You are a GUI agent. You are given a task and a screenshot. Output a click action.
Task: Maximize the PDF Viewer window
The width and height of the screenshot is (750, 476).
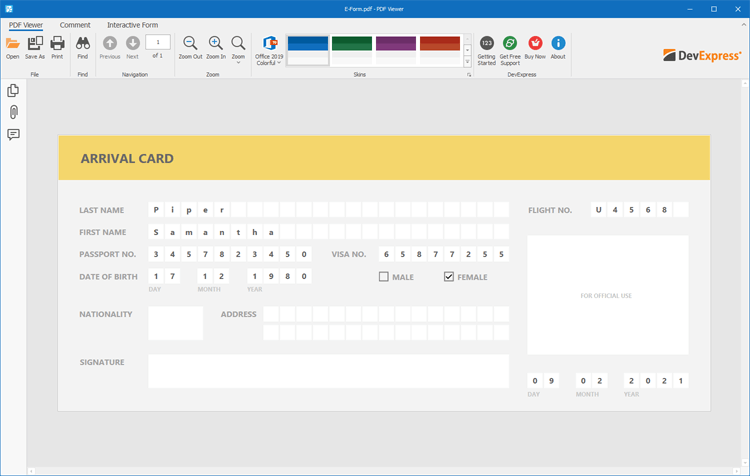coord(714,9)
